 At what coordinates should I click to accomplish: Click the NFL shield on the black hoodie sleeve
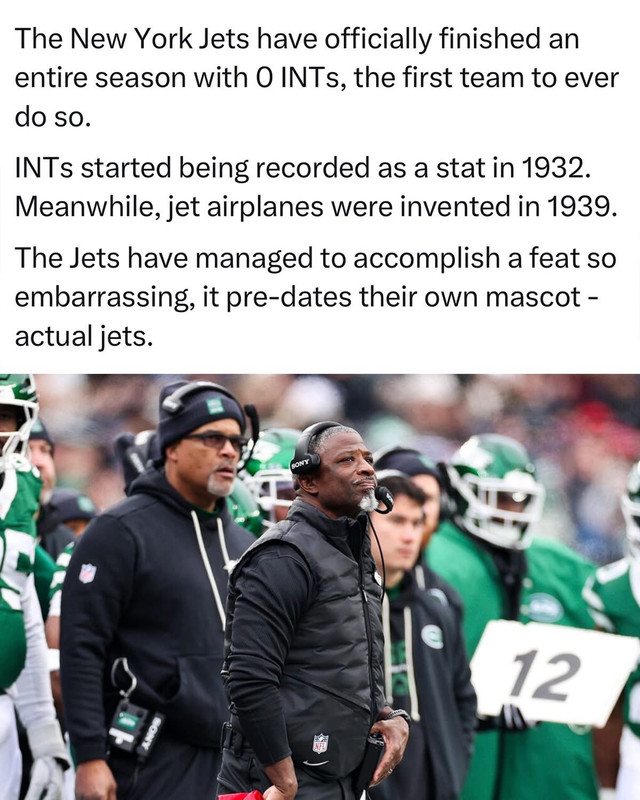(87, 573)
